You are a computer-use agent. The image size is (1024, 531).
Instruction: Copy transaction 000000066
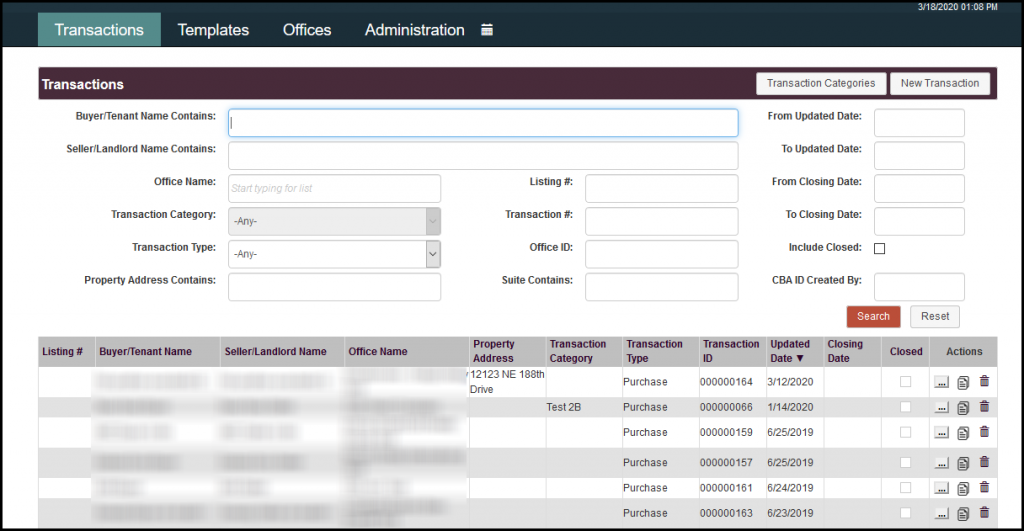tap(963, 408)
